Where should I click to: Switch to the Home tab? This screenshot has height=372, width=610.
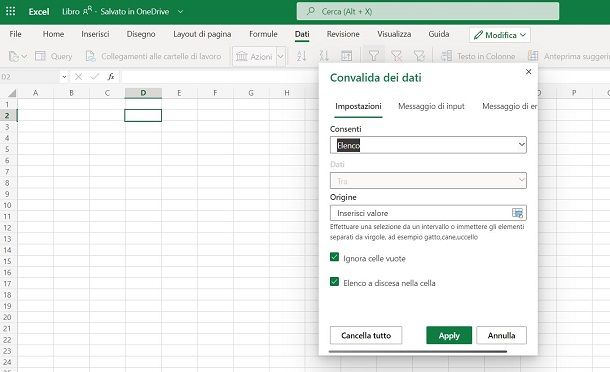pyautogui.click(x=53, y=34)
